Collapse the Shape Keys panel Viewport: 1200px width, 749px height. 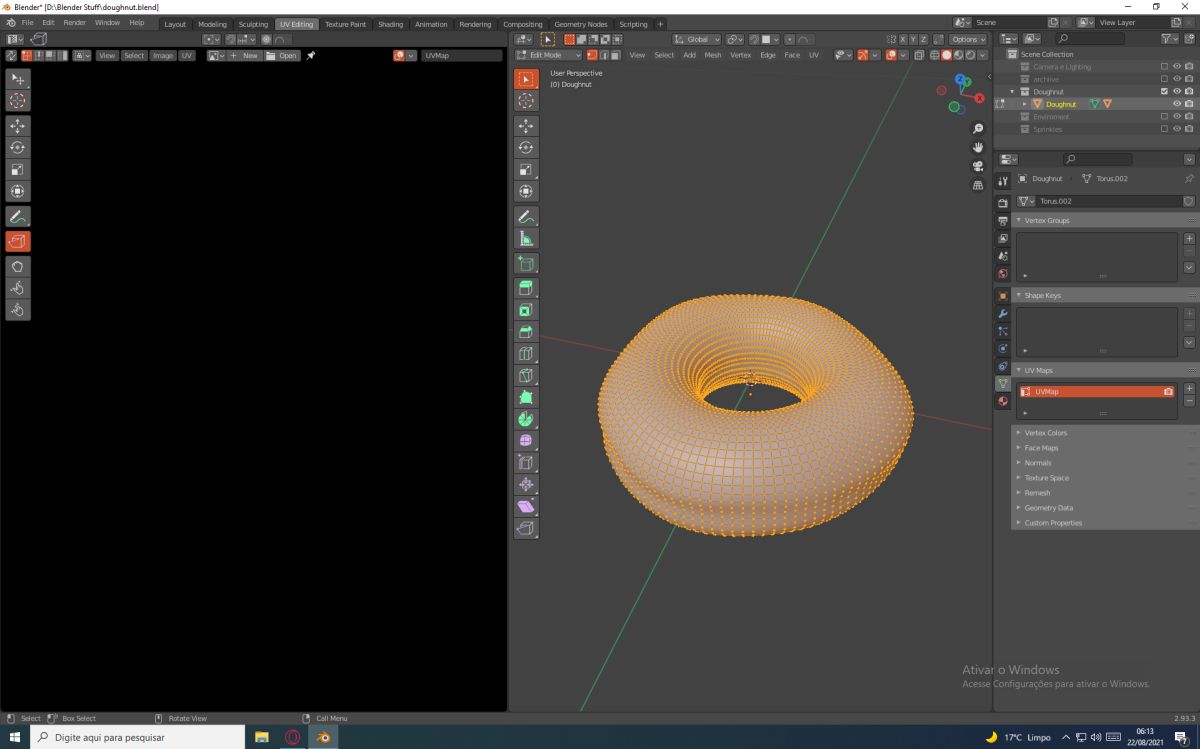pyautogui.click(x=1020, y=295)
